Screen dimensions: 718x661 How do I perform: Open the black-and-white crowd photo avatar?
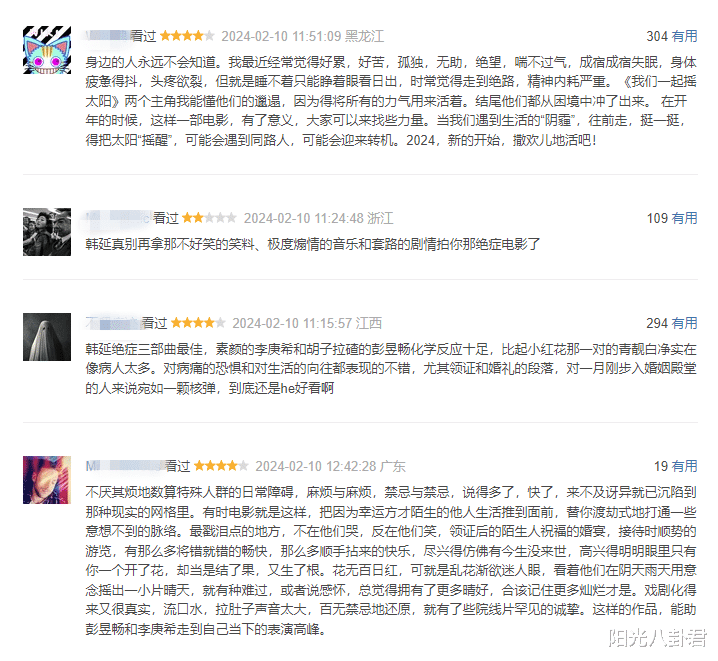click(x=47, y=232)
